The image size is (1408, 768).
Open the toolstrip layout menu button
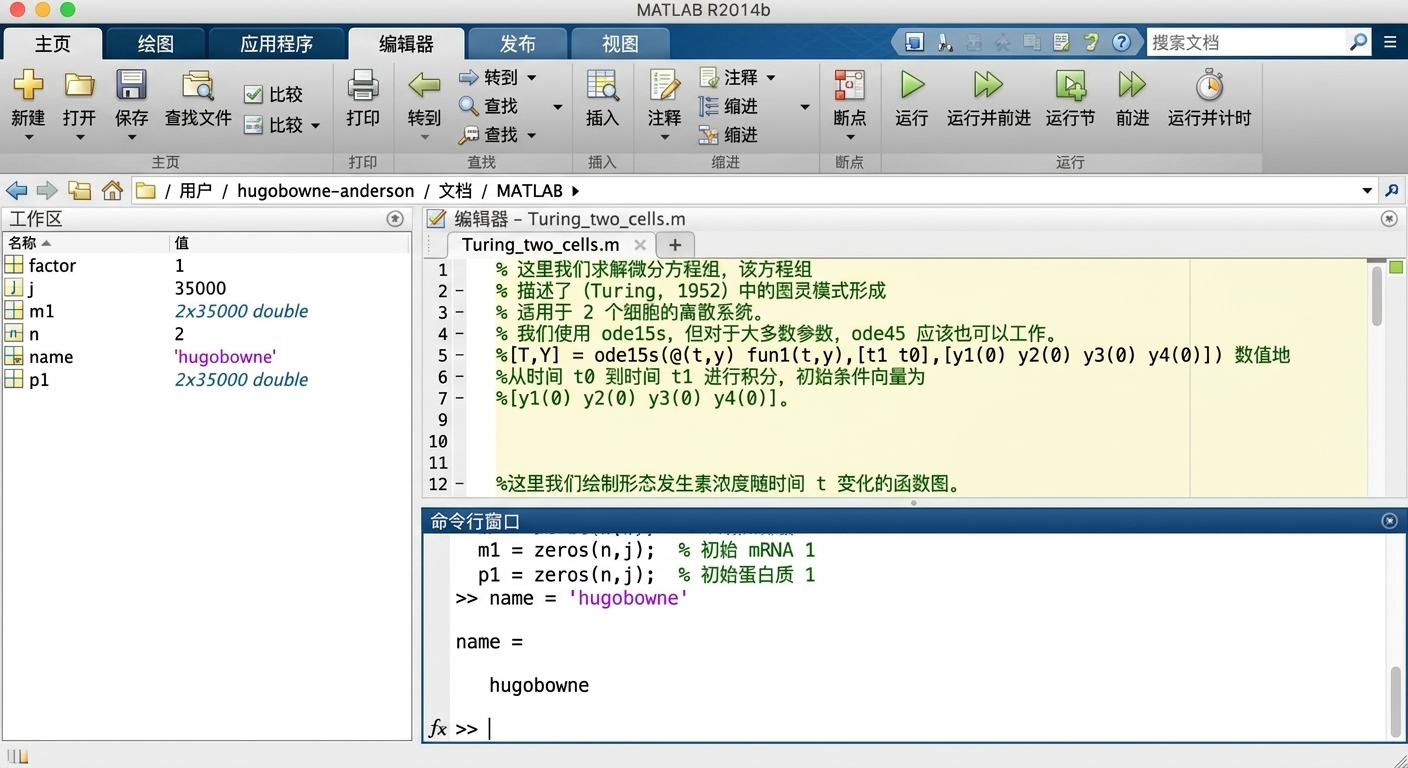coord(1391,42)
